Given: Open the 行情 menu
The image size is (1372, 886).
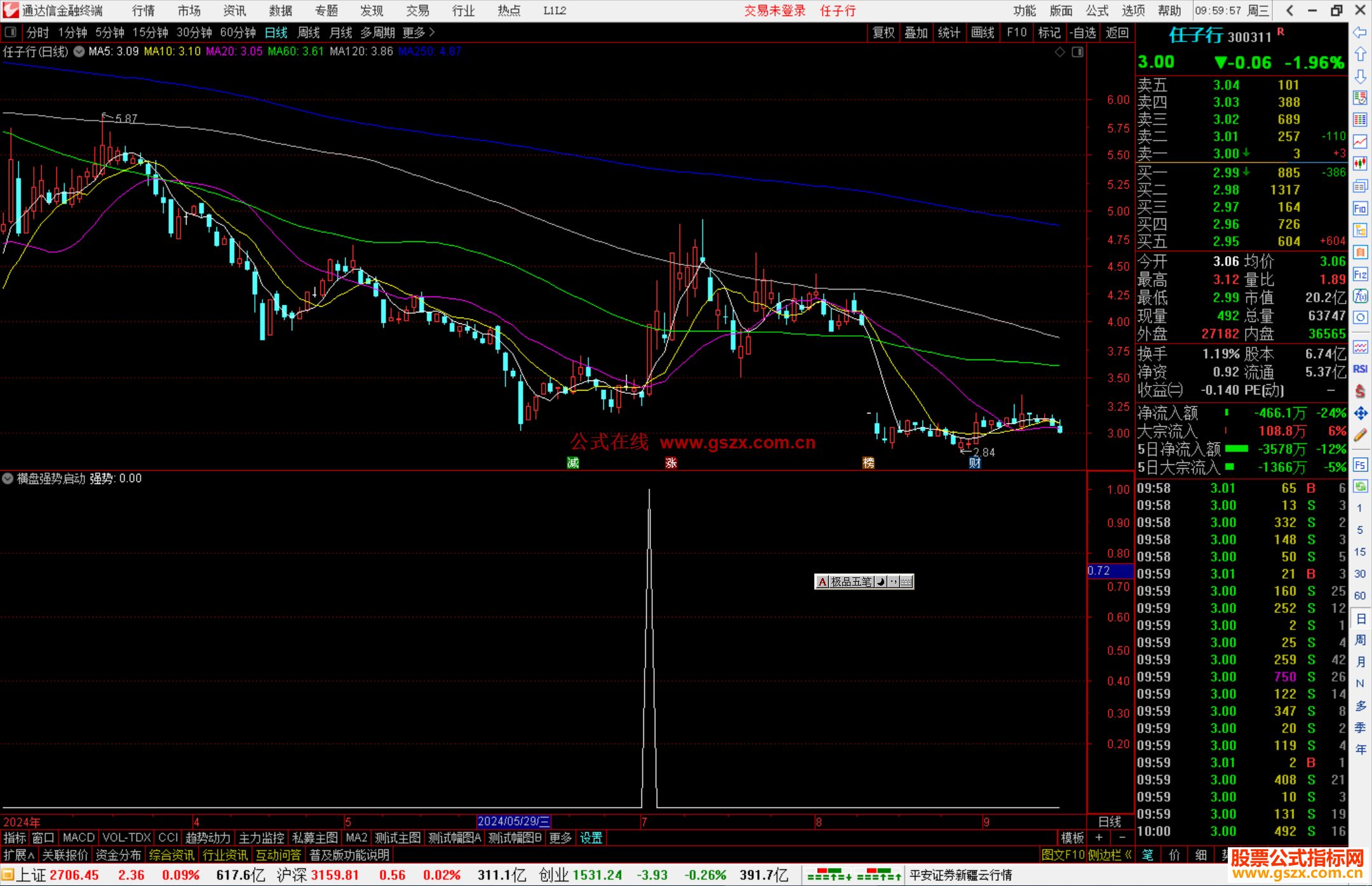Looking at the screenshot, I should click(x=143, y=11).
